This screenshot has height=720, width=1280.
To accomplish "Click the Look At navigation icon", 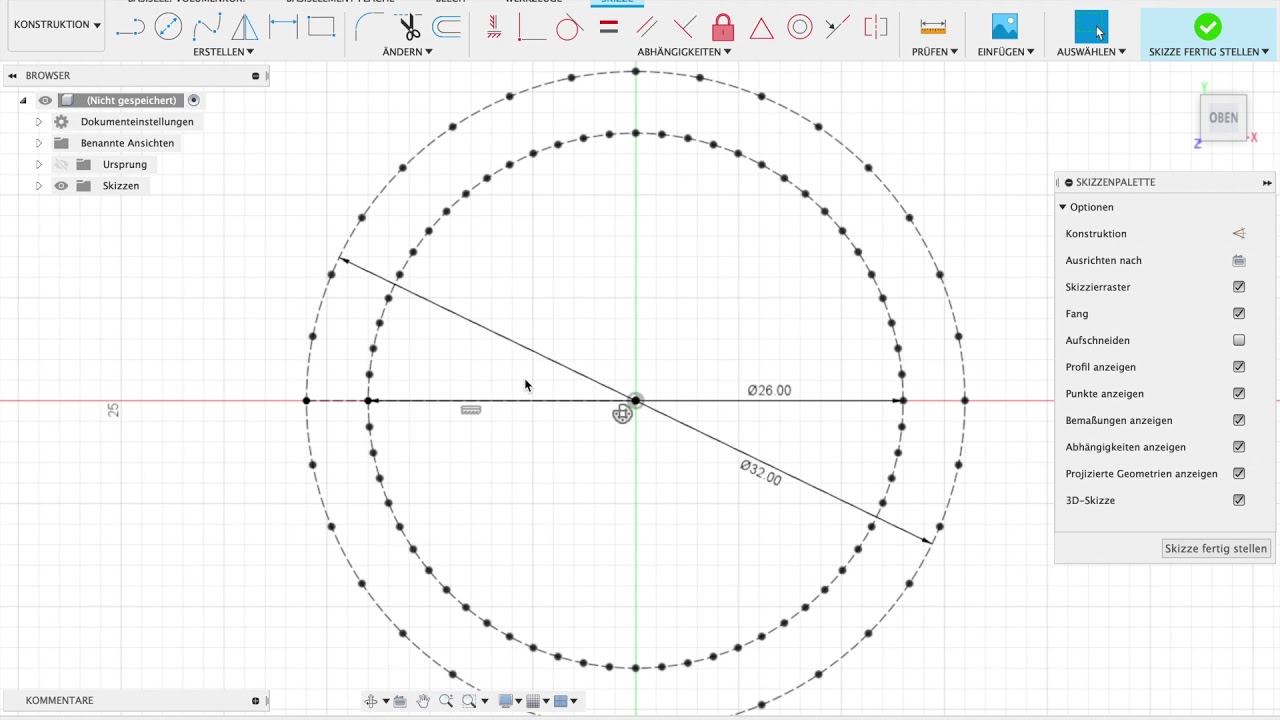I will 400,701.
